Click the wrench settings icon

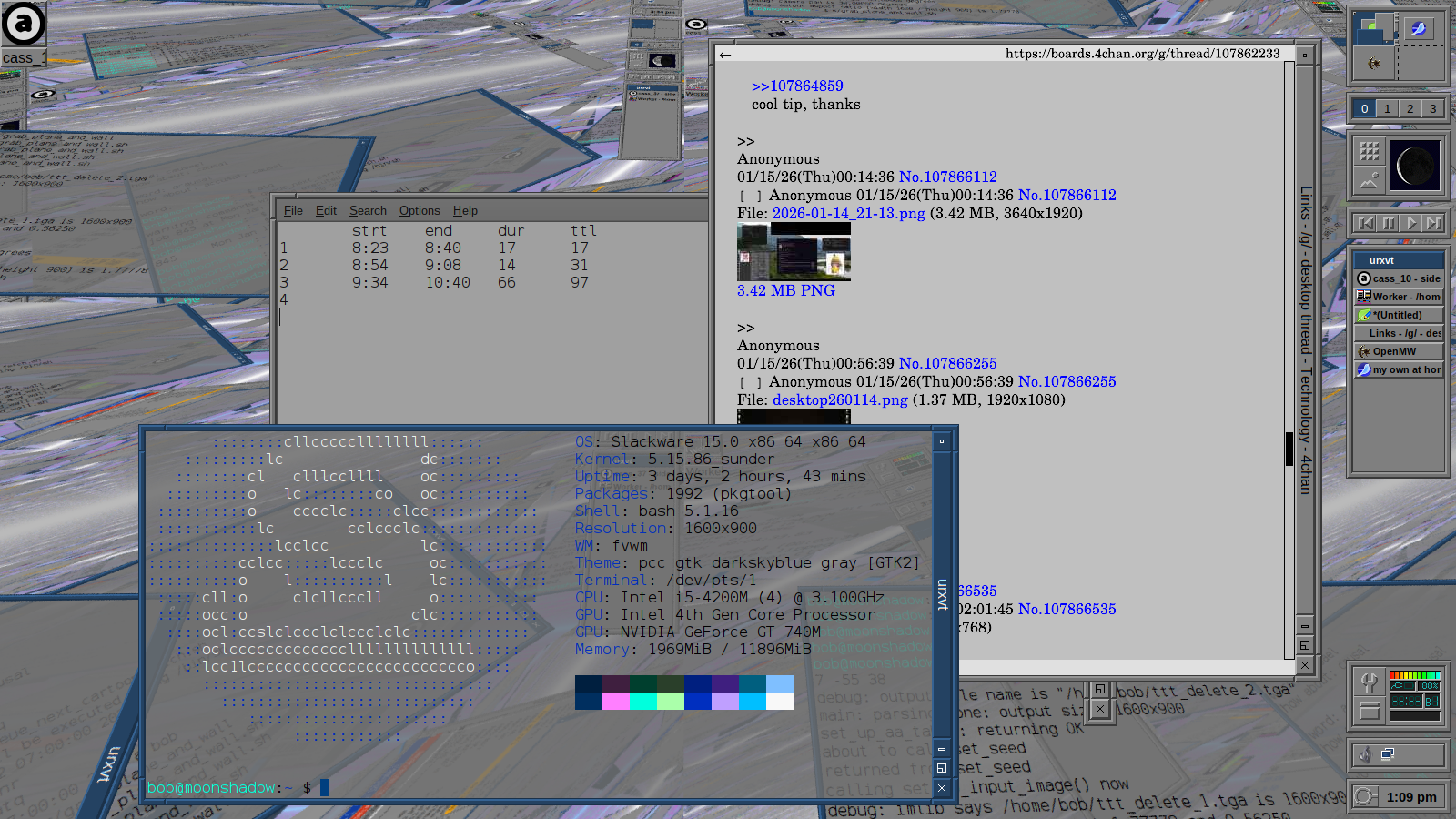(x=1369, y=682)
